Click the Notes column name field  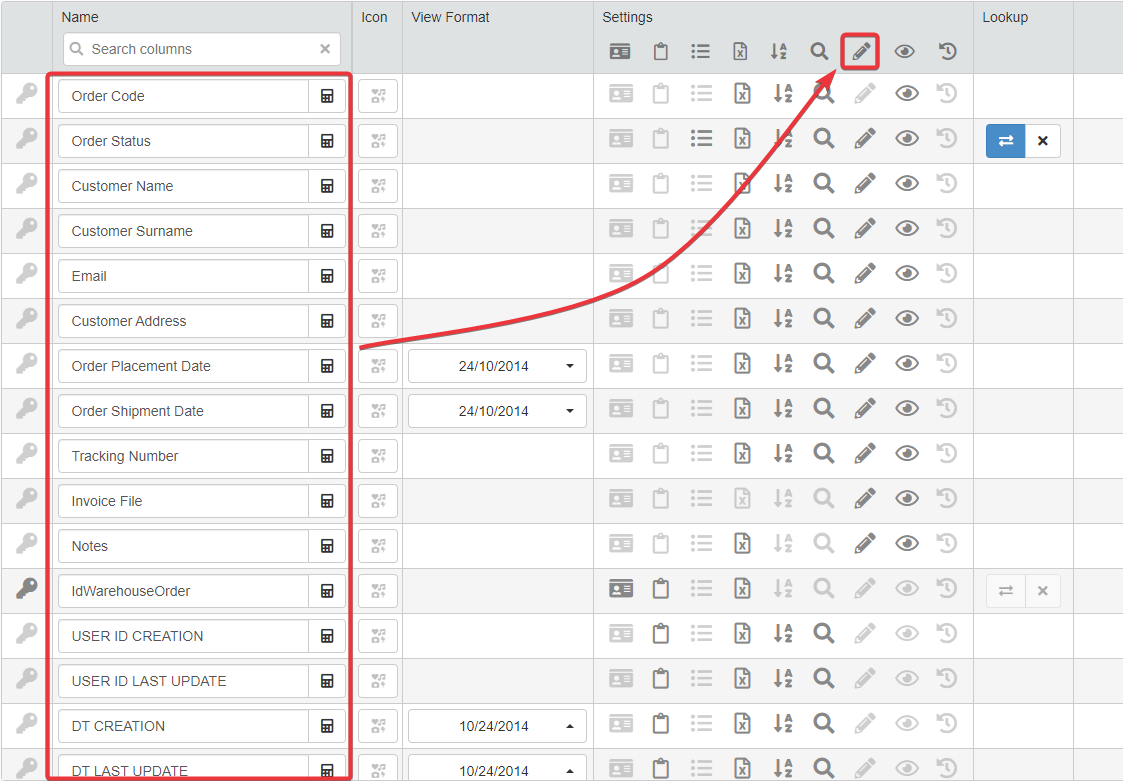point(184,546)
